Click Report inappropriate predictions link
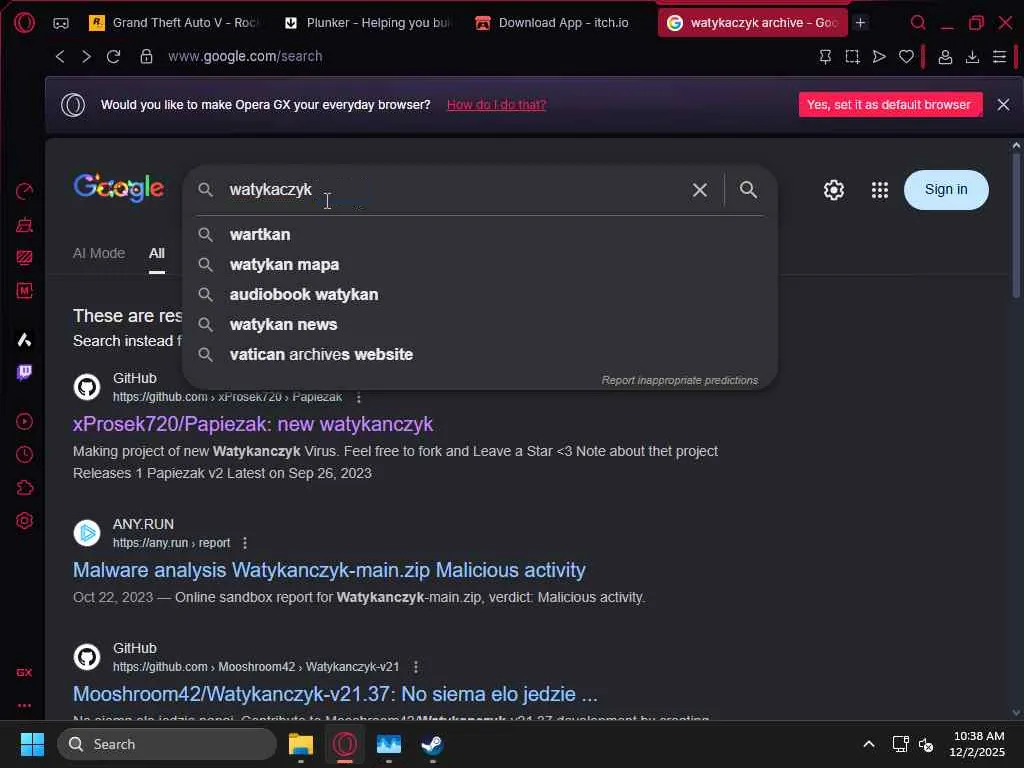The width and height of the screenshot is (1024, 768). [x=679, y=380]
